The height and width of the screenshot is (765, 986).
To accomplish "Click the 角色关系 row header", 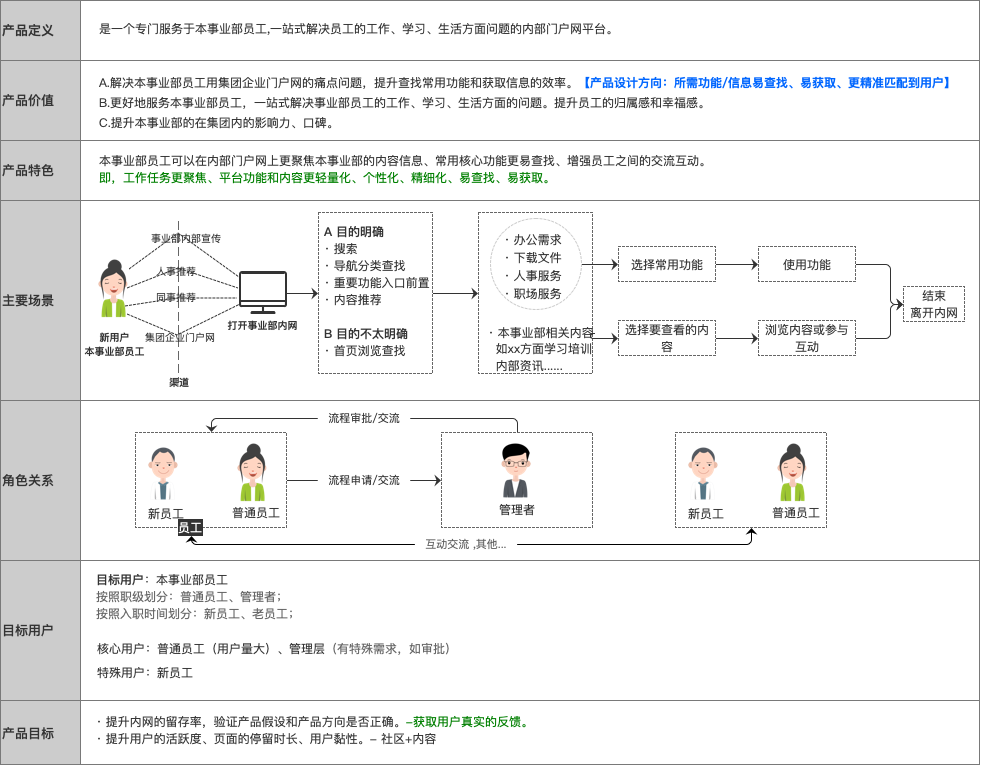I will coord(40,480).
